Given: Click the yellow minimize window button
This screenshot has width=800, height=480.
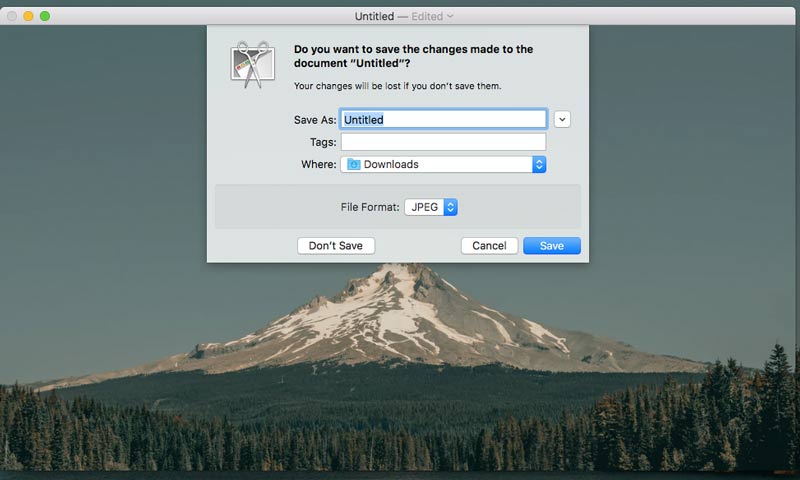Looking at the screenshot, I should point(29,16).
